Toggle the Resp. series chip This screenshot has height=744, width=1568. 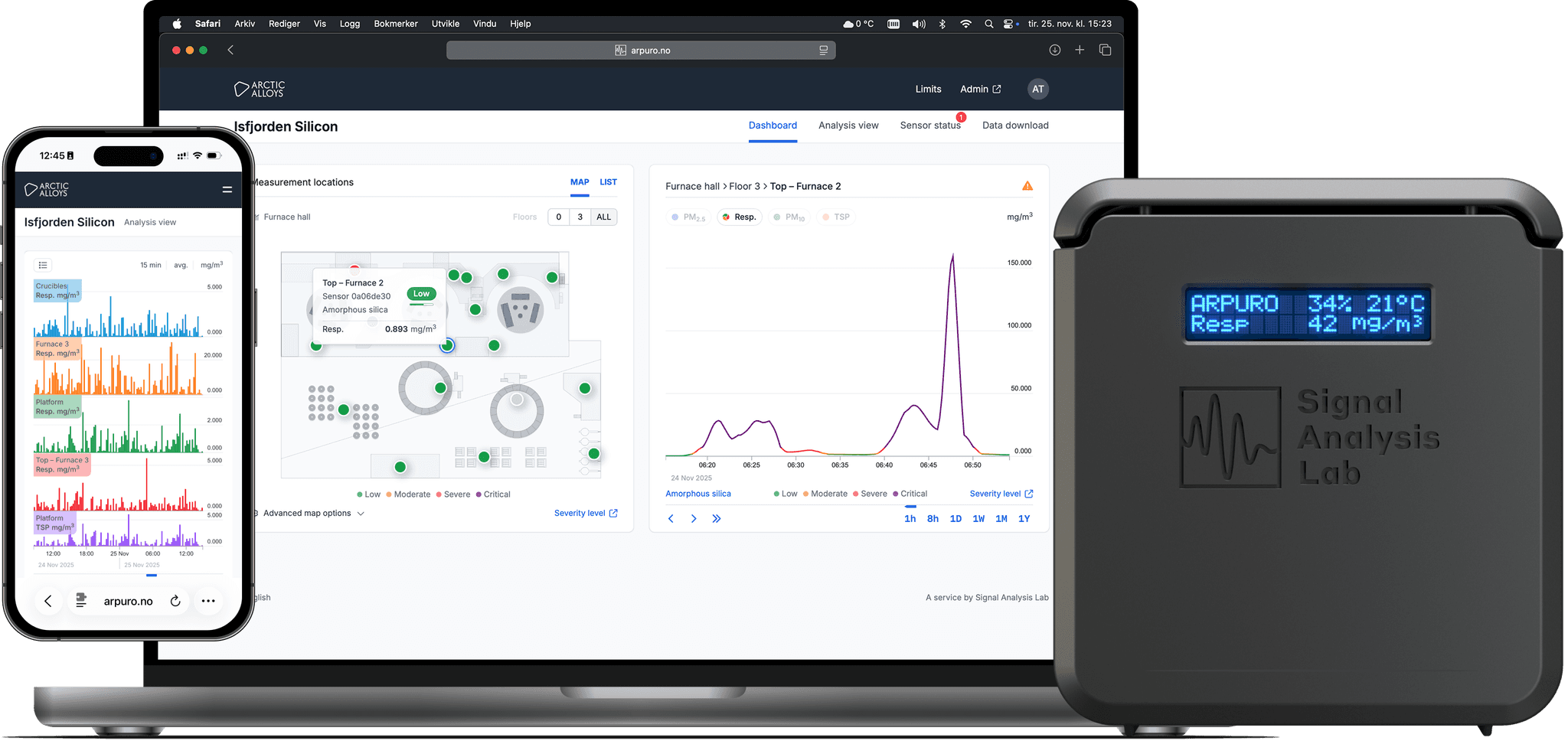740,217
